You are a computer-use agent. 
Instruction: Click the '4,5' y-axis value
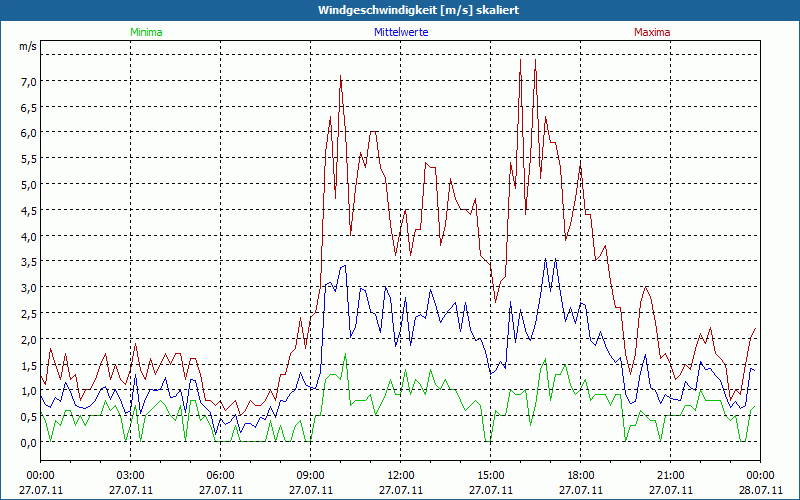click(29, 211)
